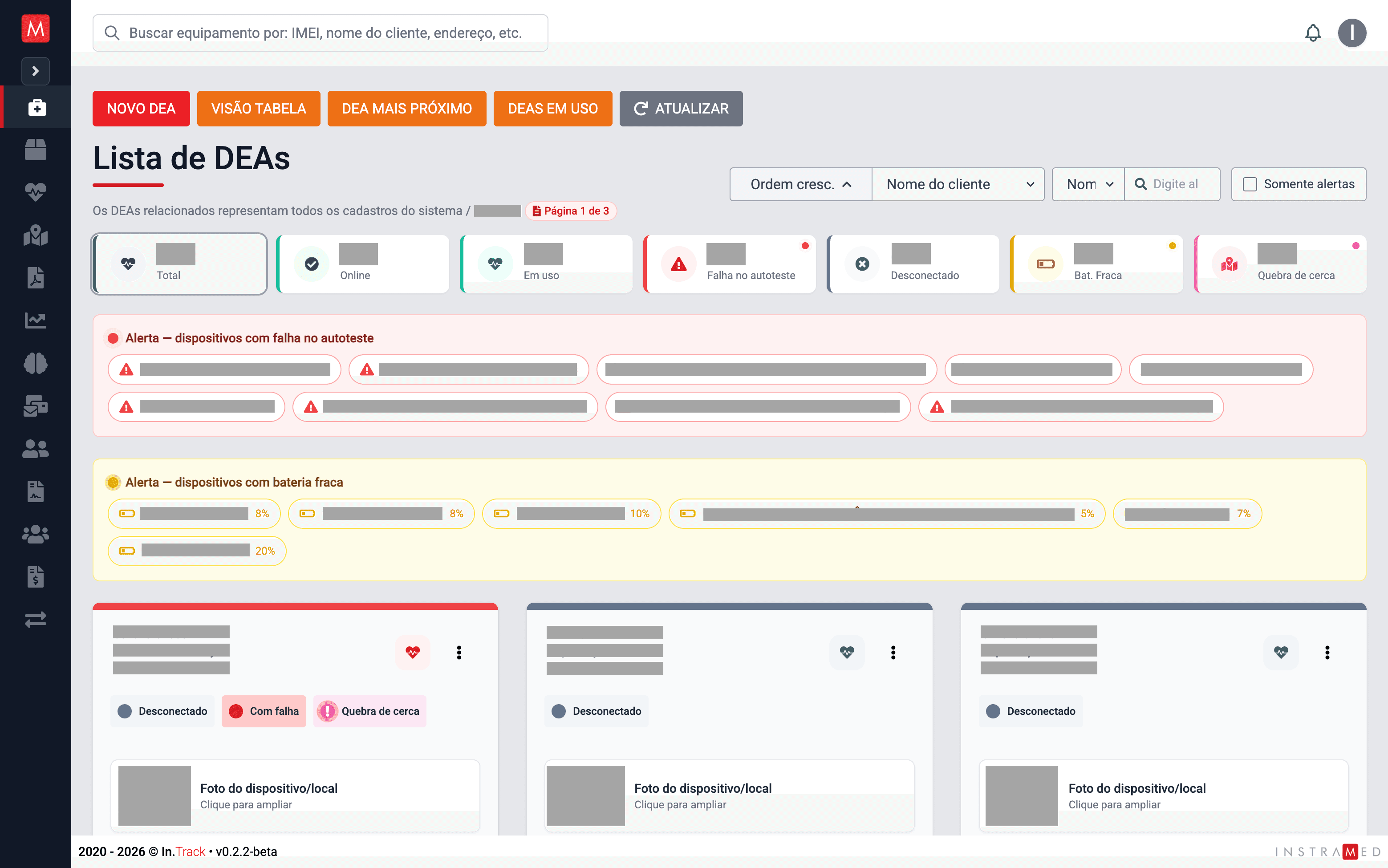Open the Nom search field dropdown
The image size is (1388, 868).
[1088, 184]
